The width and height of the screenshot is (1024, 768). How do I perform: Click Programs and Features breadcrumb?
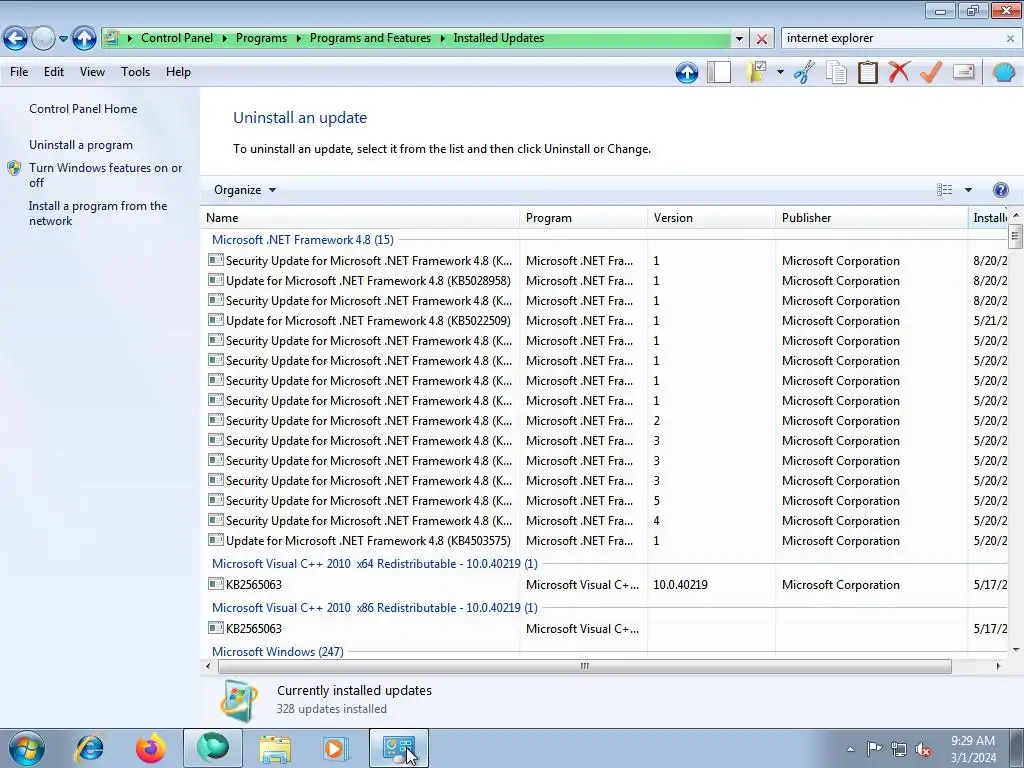370,38
